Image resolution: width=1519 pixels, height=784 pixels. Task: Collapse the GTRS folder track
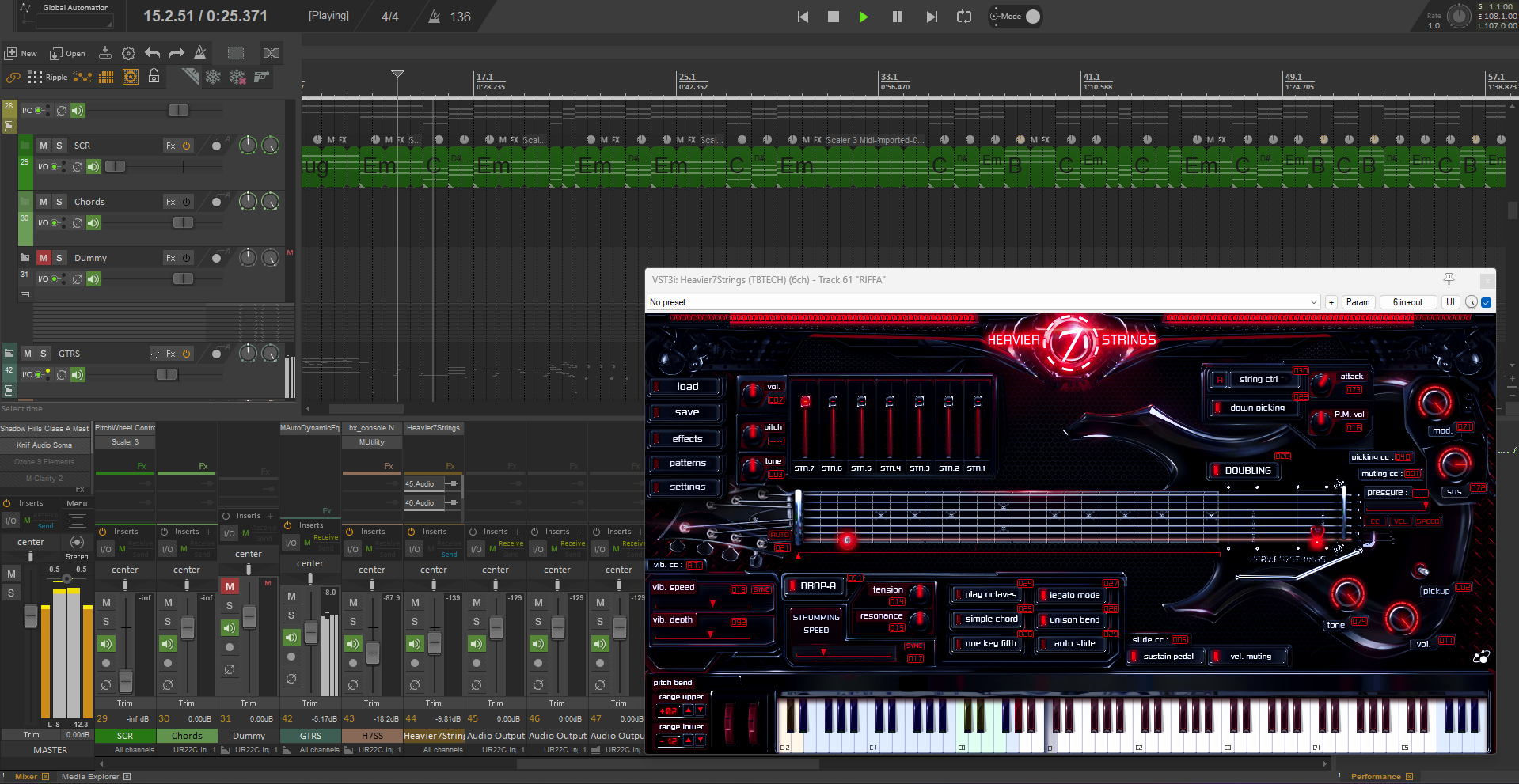[x=9, y=354]
